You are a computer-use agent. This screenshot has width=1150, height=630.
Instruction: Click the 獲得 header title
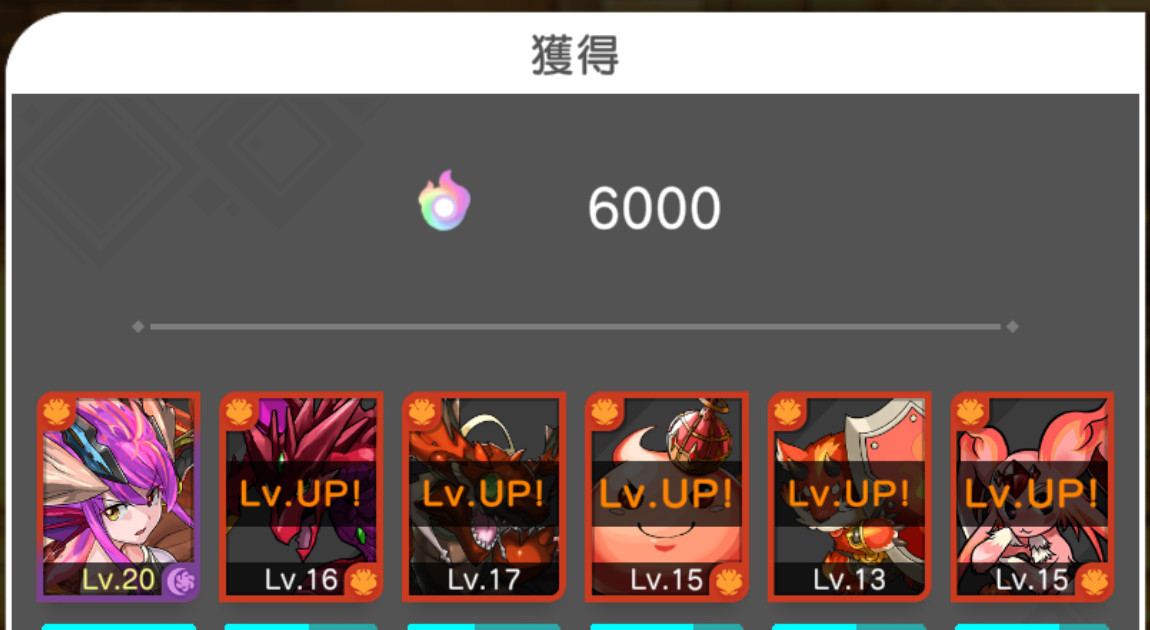point(575,55)
